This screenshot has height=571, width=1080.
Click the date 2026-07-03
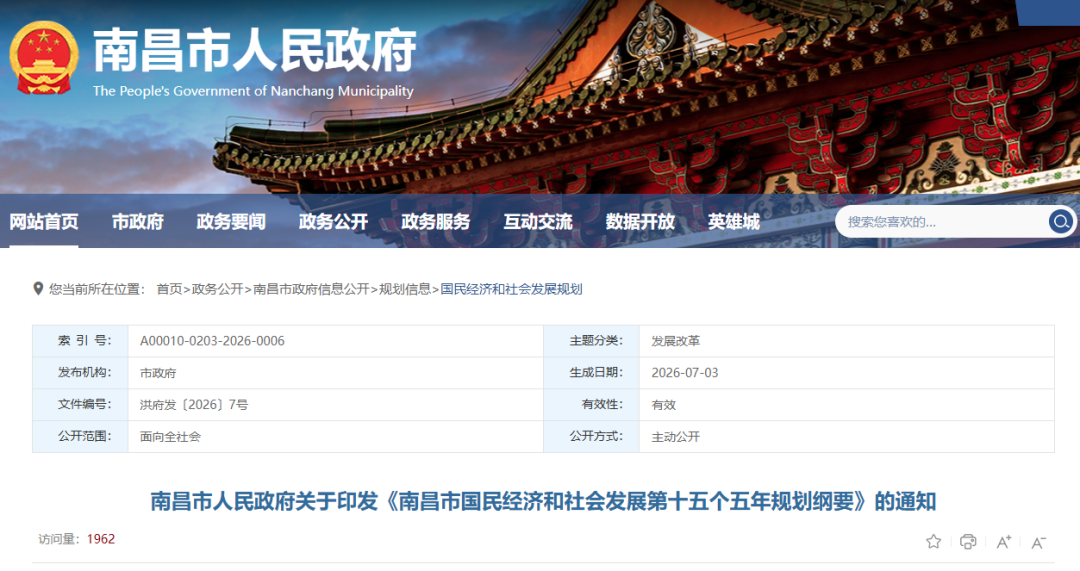(685, 373)
